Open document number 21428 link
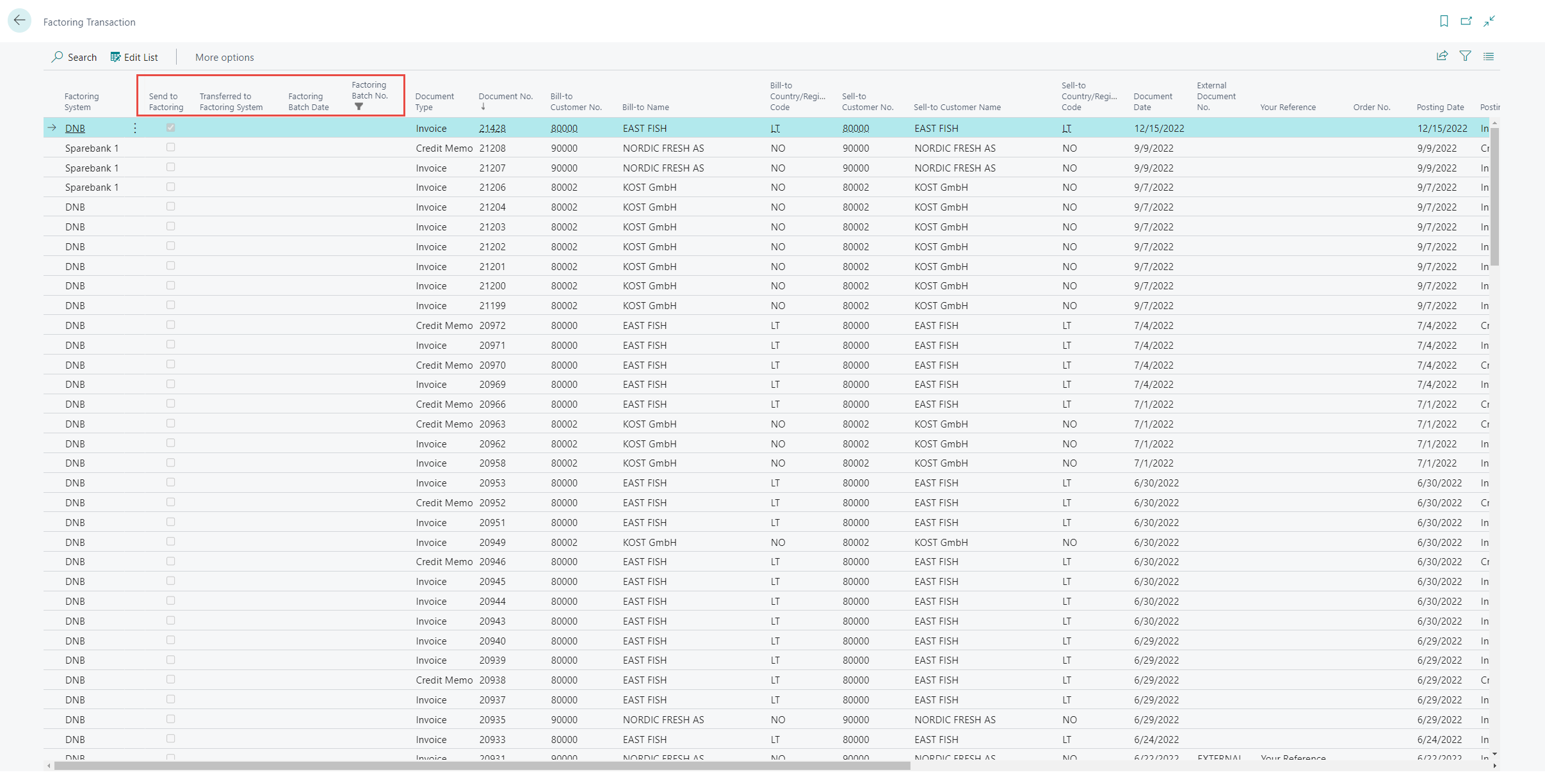The height and width of the screenshot is (784, 1545). pos(492,128)
